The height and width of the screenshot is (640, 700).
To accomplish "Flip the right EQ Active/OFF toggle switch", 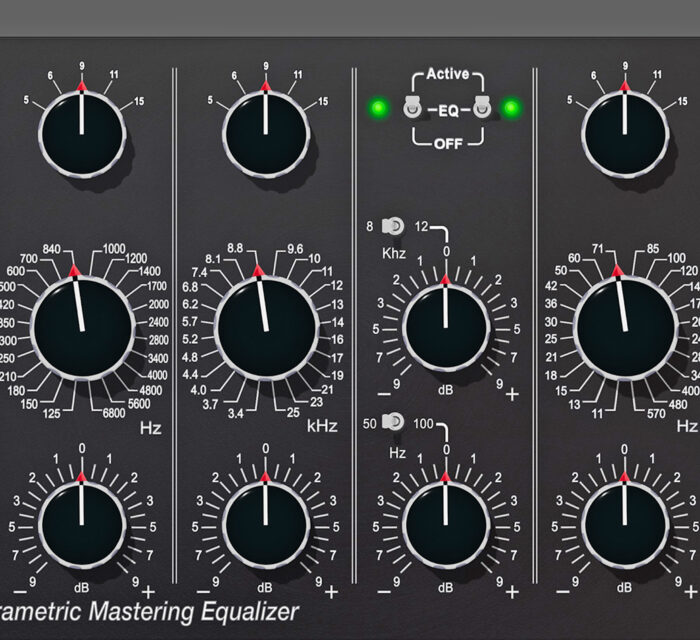I will pos(481,108).
